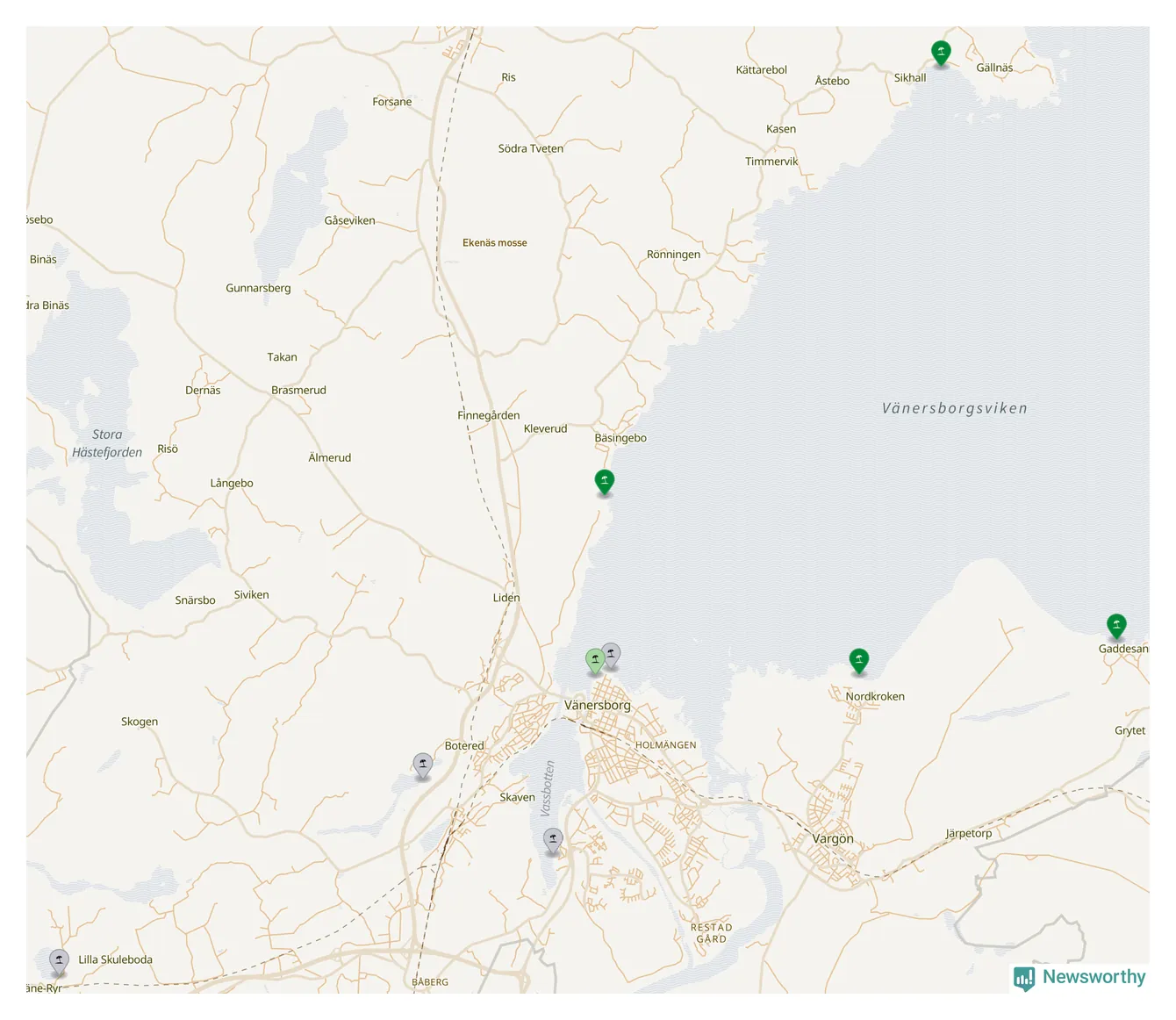
Task: Click the Risö place label
Action: click(168, 449)
